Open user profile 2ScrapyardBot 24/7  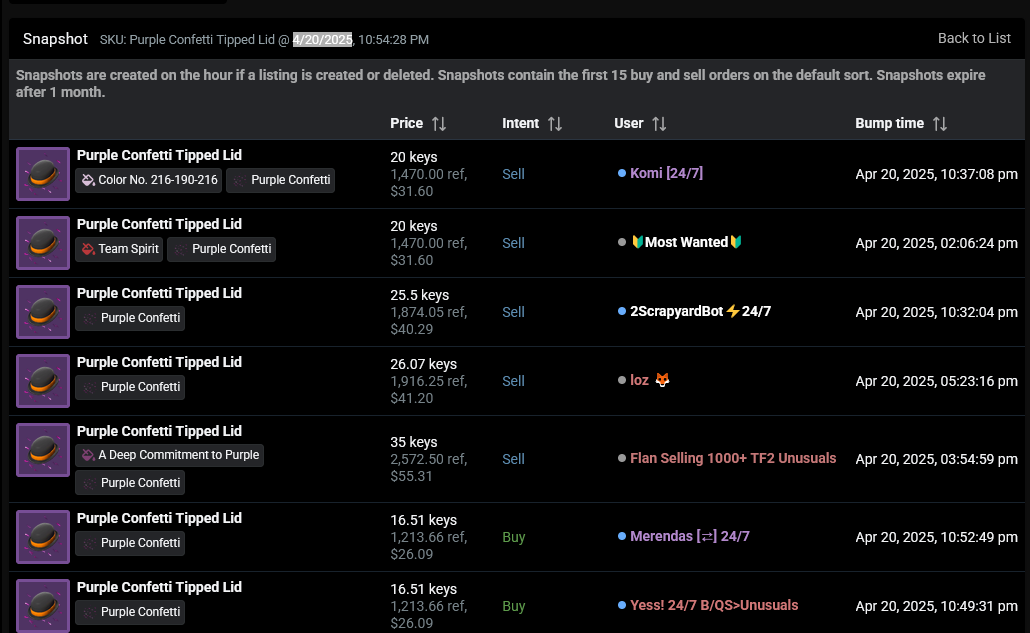point(700,311)
